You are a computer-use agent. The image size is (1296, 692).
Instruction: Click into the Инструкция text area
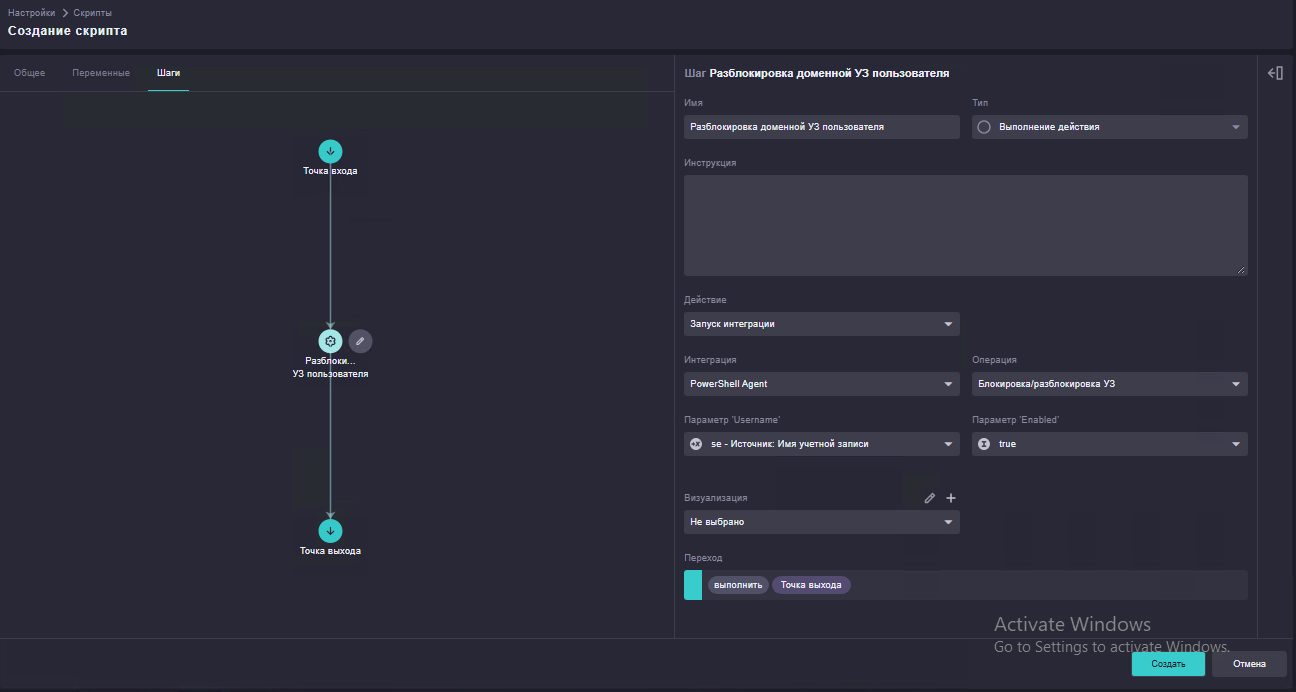(966, 225)
